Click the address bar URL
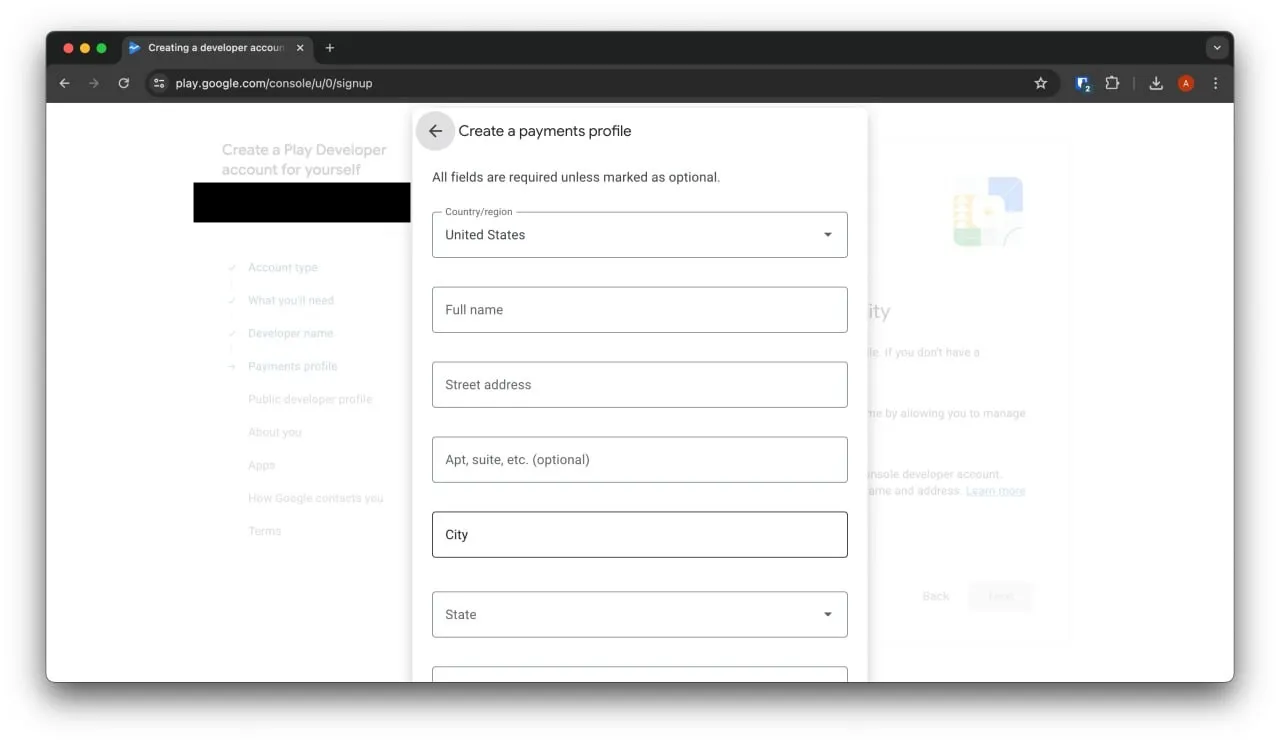 pyautogui.click(x=274, y=83)
